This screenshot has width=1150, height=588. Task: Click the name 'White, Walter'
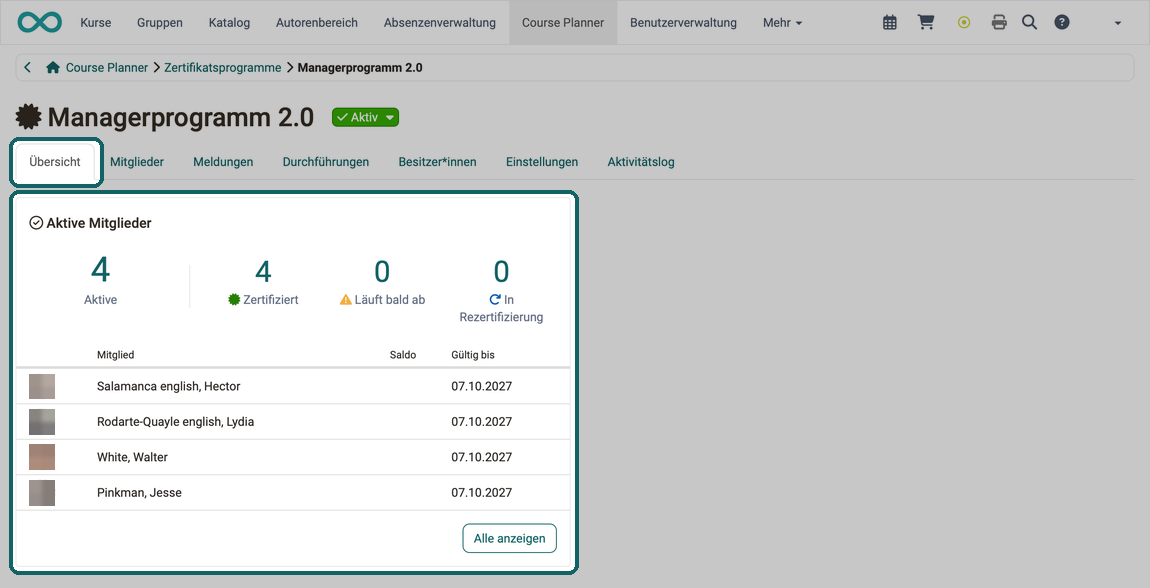coord(133,457)
